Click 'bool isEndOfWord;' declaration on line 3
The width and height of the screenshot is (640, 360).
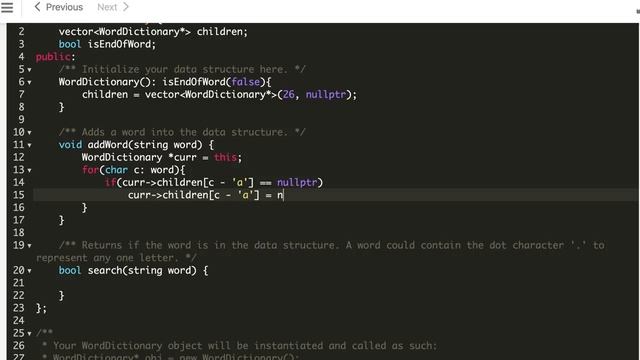pyautogui.click(x=107, y=44)
